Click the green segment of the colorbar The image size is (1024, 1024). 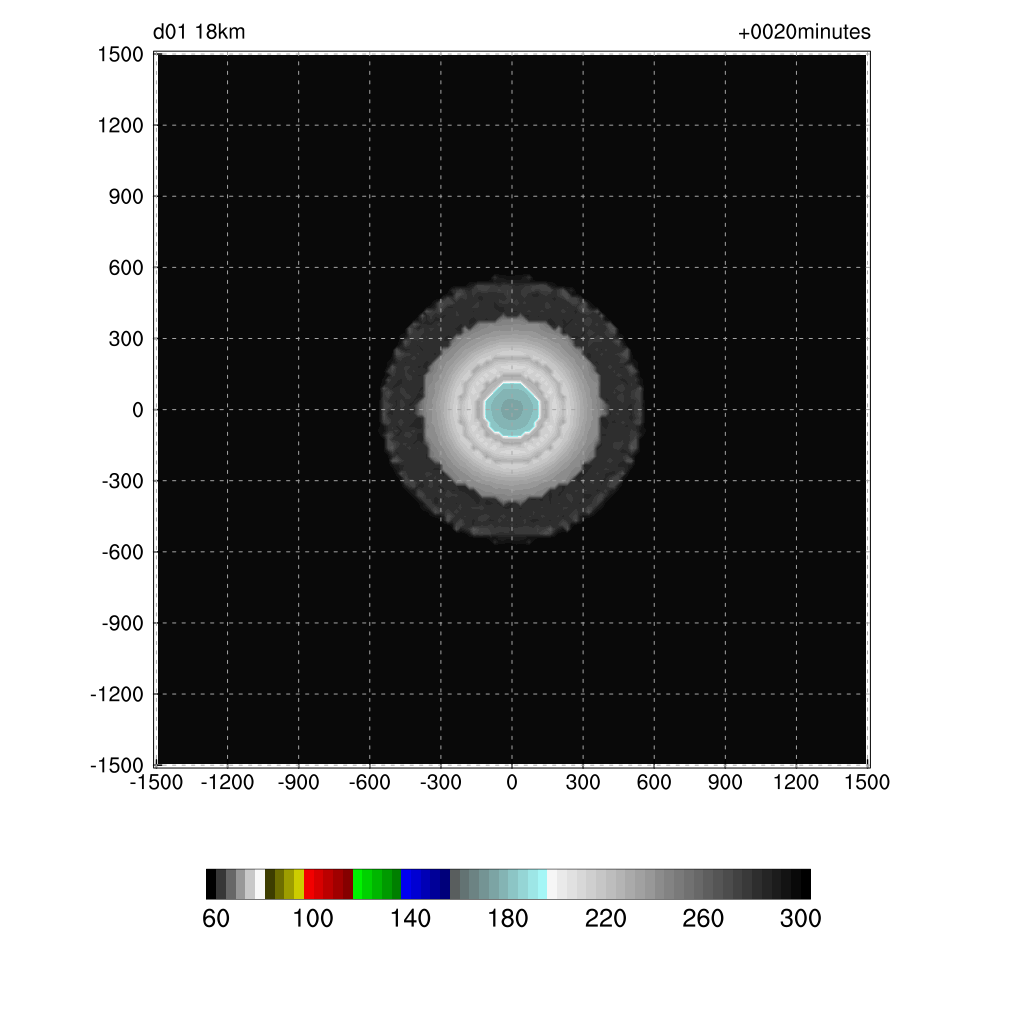(x=377, y=884)
